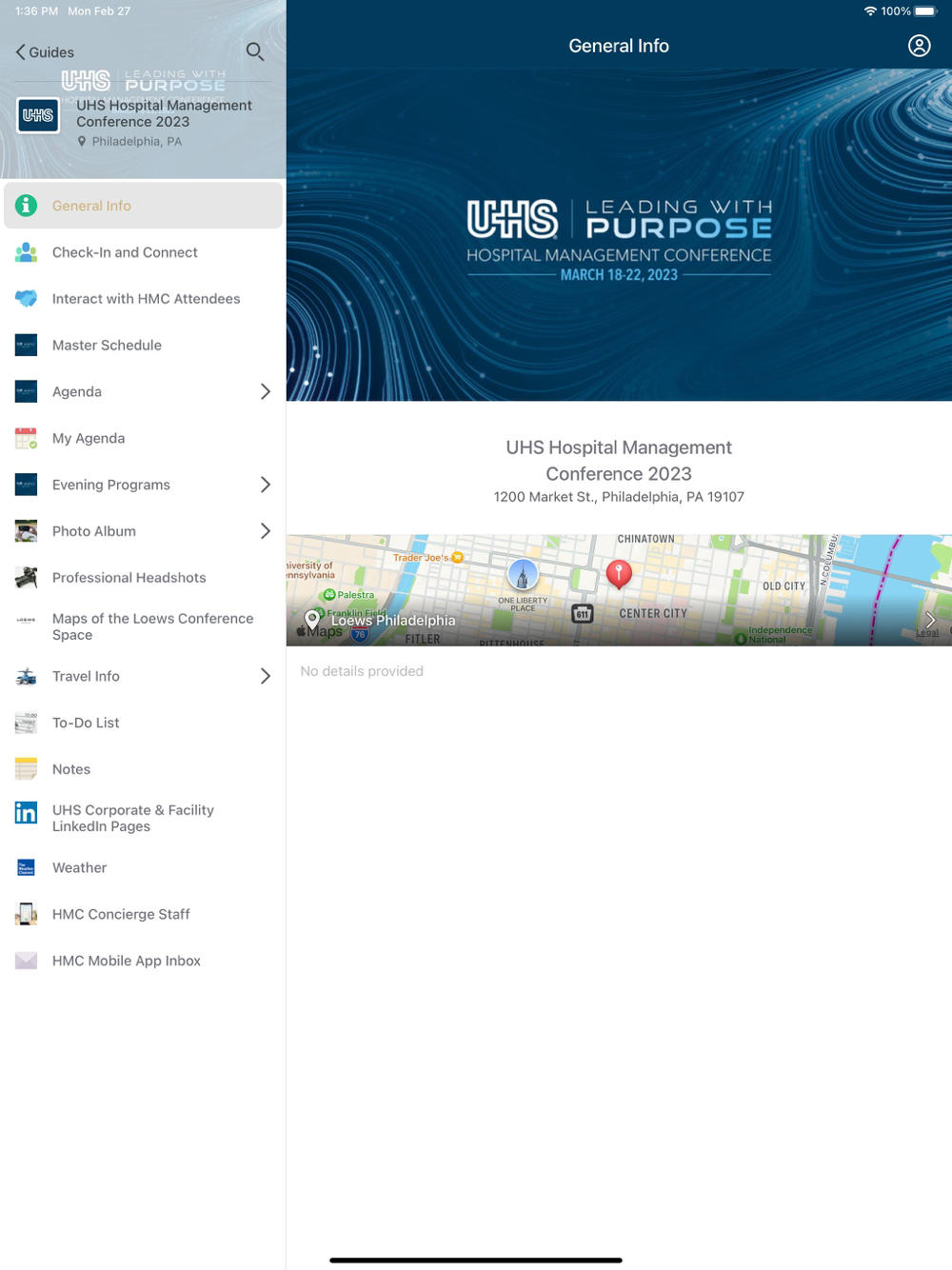Screen dimensions: 952x1270
Task: Open Notes
Action: (x=143, y=769)
